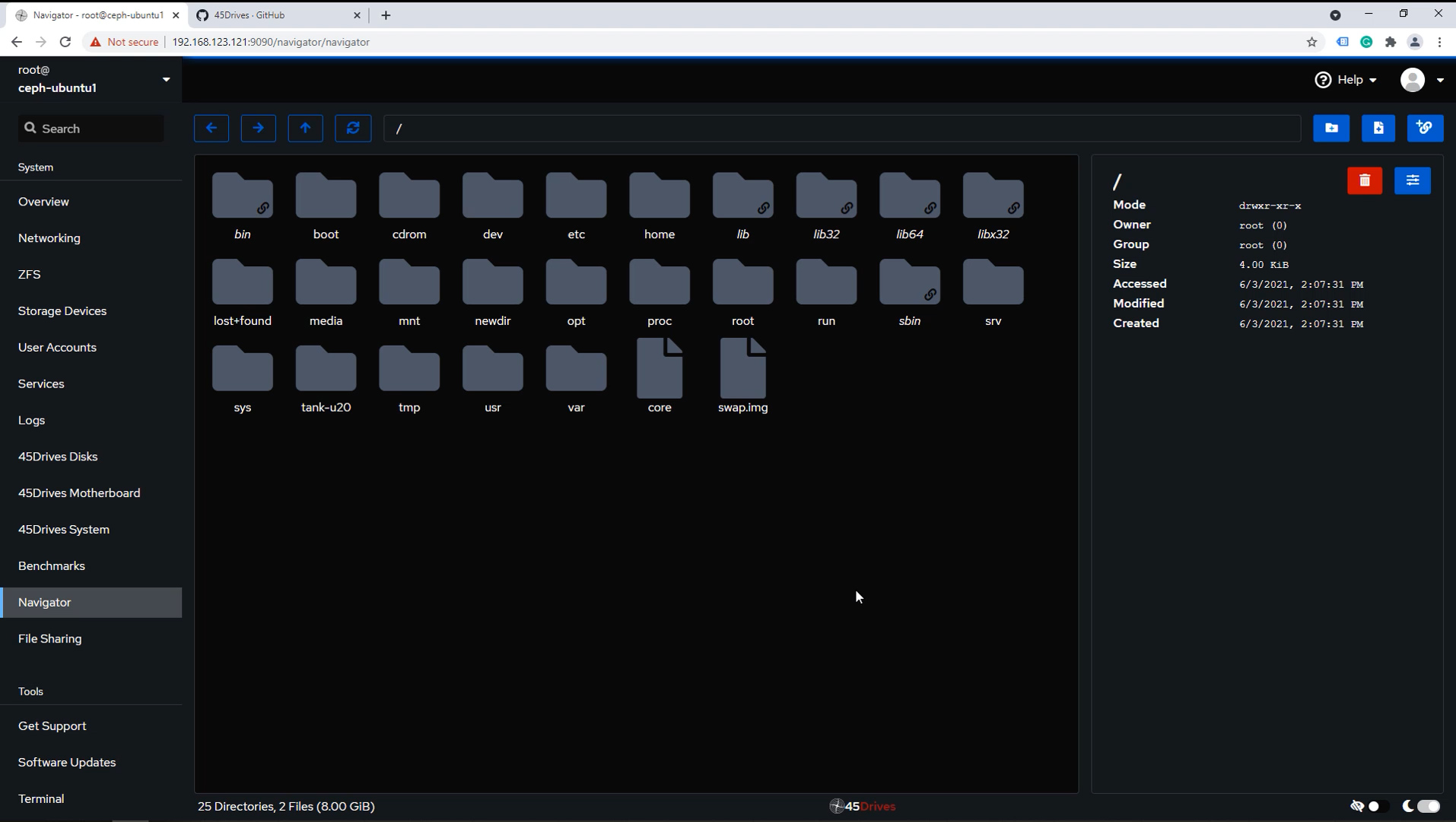Create a new symbolic link
This screenshot has width=1456, height=822.
(x=1425, y=128)
